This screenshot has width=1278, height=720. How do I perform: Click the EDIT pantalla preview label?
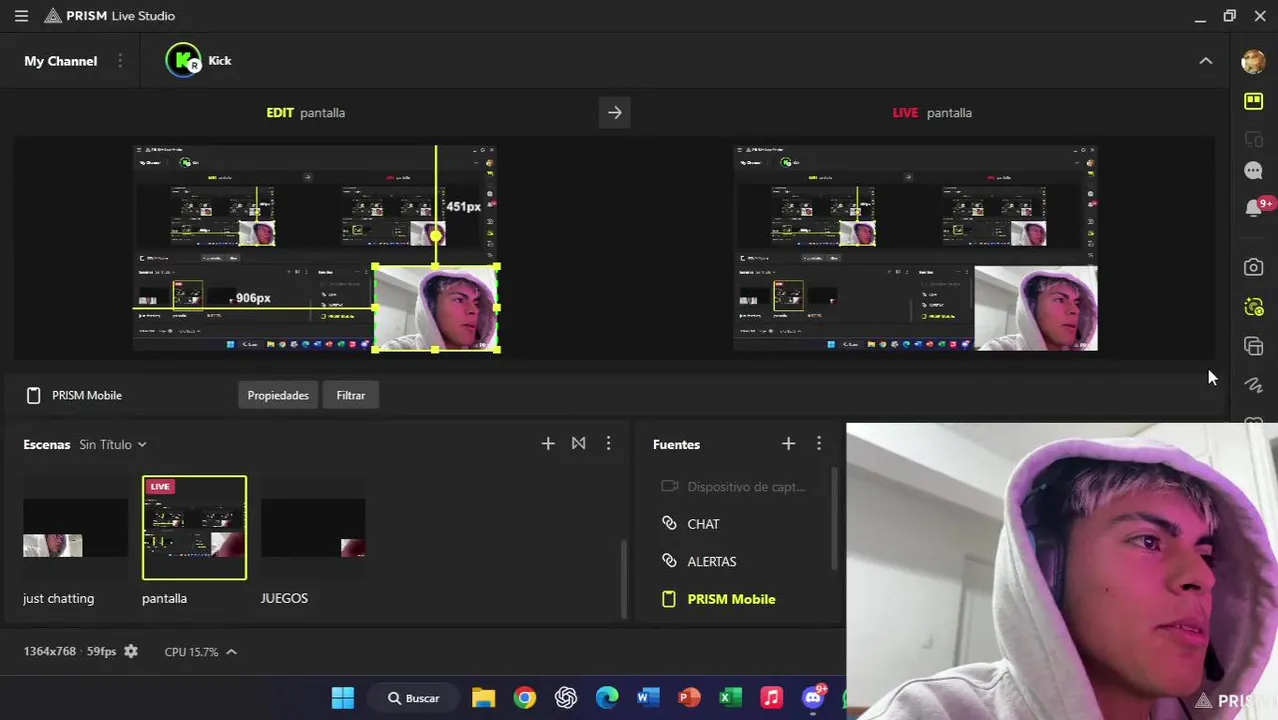pos(305,113)
